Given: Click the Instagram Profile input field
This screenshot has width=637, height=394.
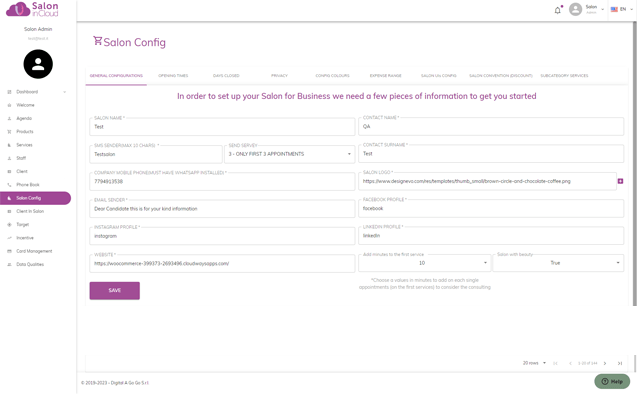Looking at the screenshot, I should coord(222,236).
